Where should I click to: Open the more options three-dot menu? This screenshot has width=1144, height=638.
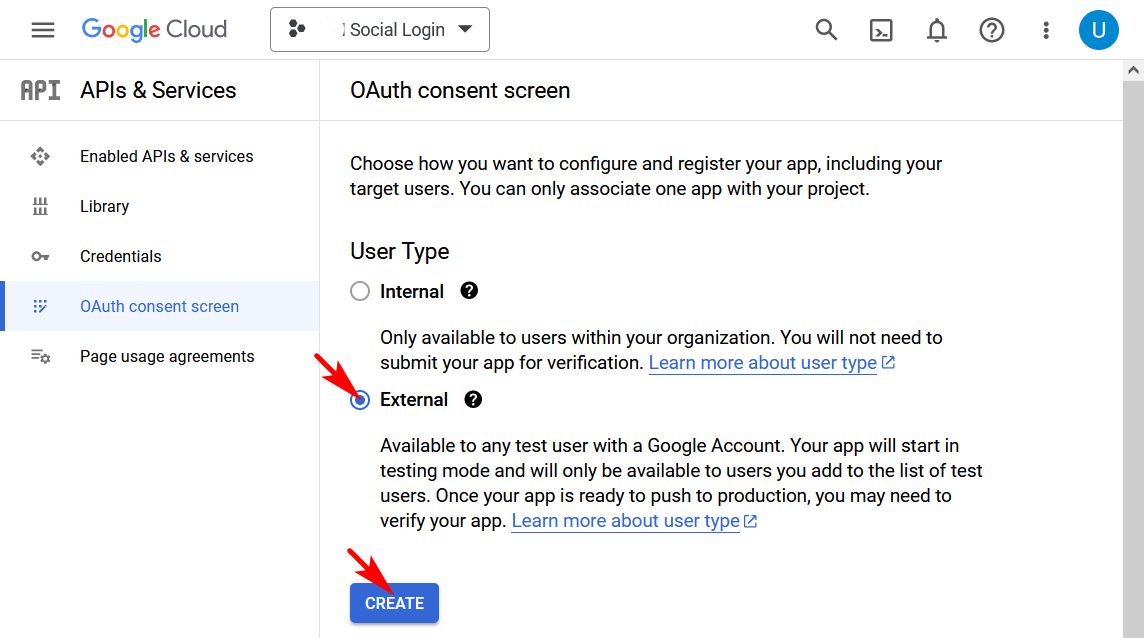coord(1045,30)
